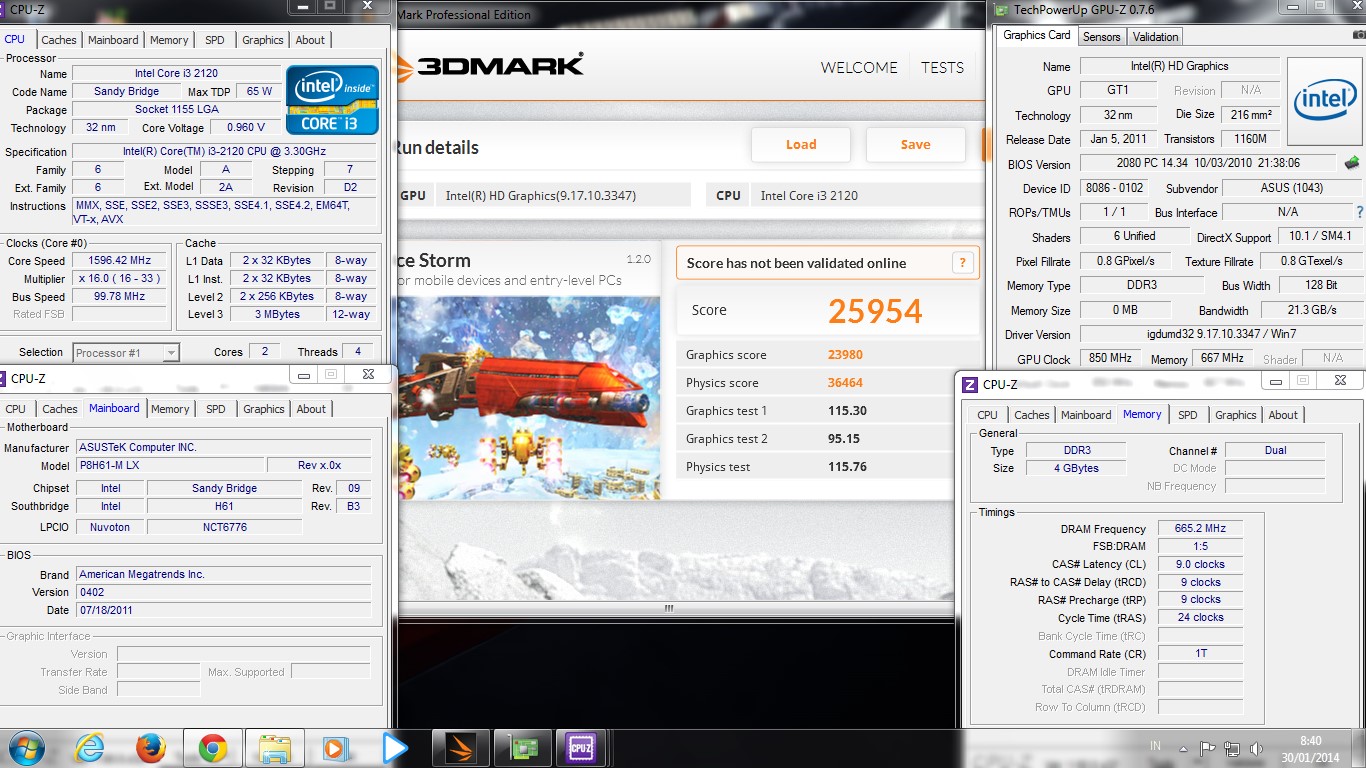1366x768 pixels.
Task: Click the BIOS save chip icon in GPU-Z
Action: pos(1351,163)
